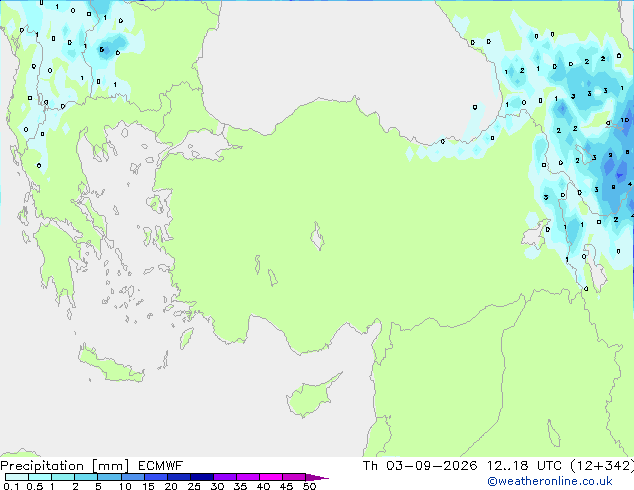634x490 pixels.
Task: Open the weatheronline.co.uk copyright link
Action: point(550,481)
